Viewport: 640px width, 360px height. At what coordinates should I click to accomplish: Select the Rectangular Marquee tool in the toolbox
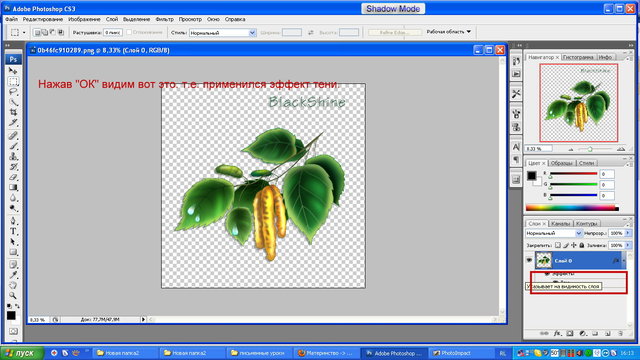13,81
